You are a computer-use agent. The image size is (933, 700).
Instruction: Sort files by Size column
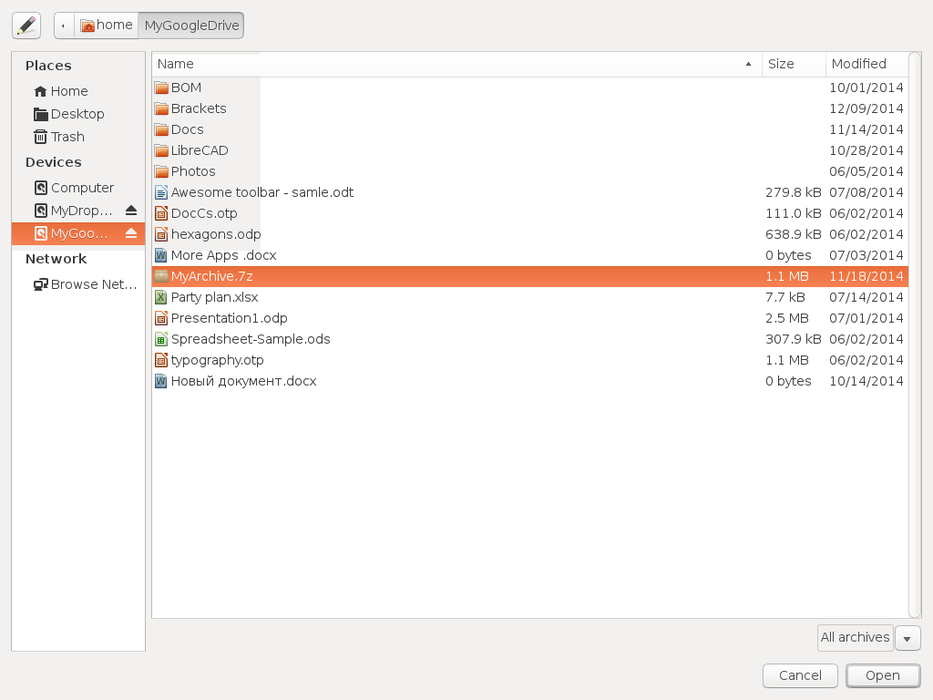tap(793, 64)
